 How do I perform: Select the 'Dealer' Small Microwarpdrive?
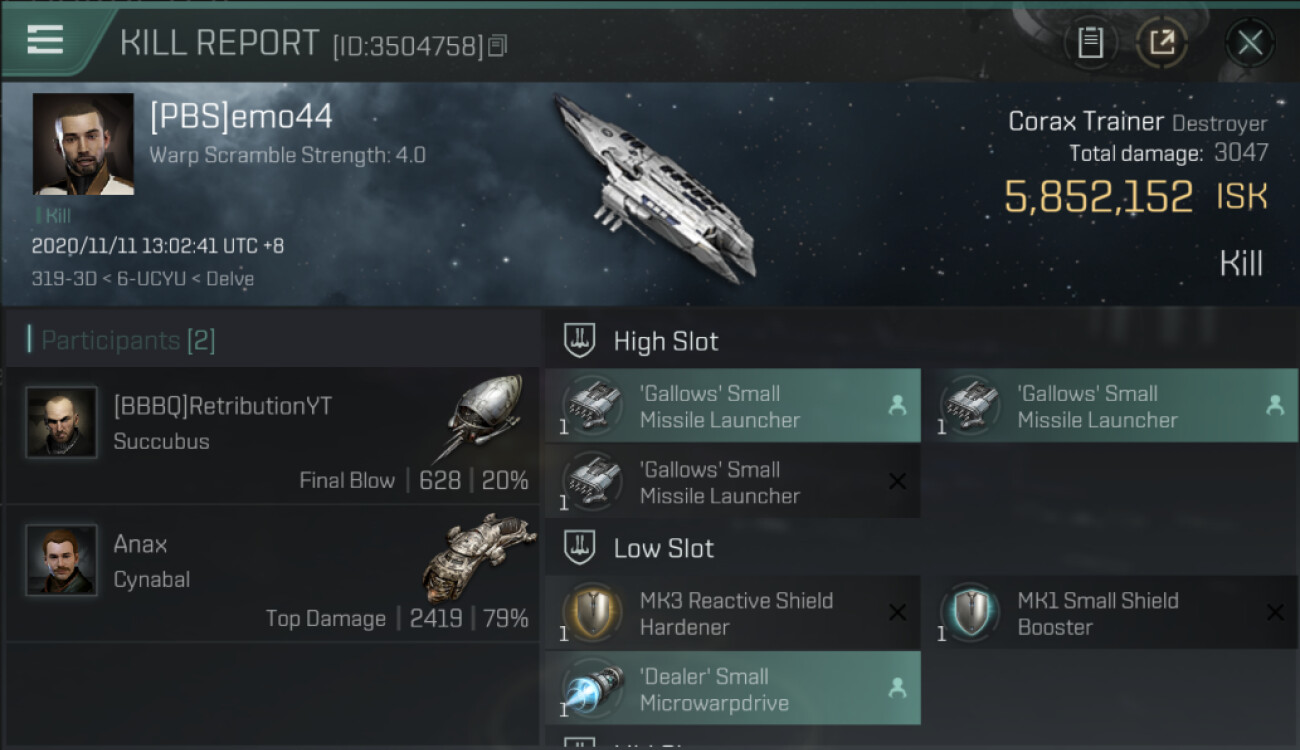click(733, 688)
